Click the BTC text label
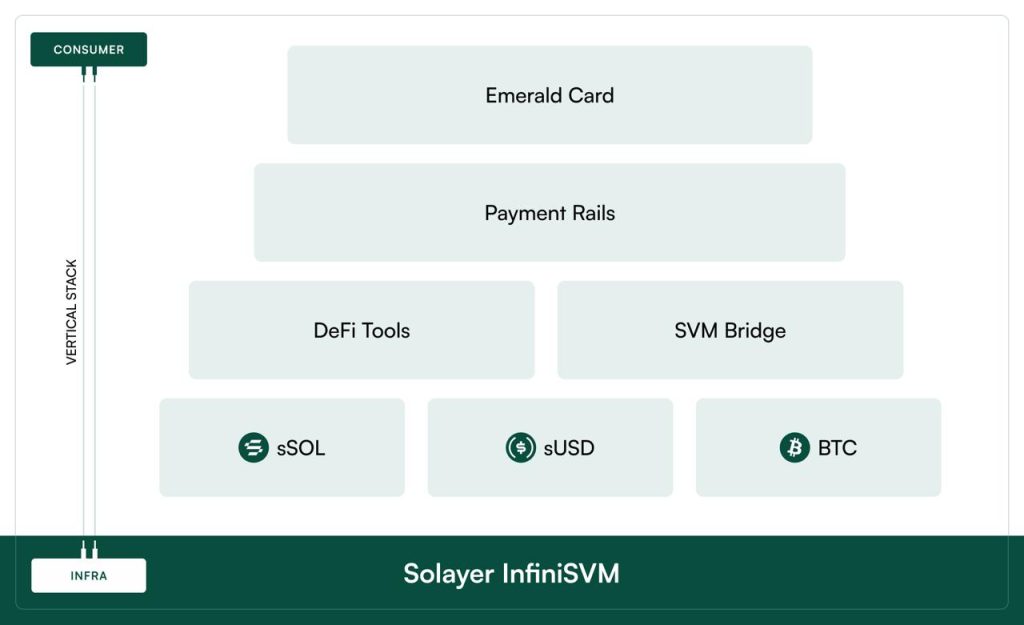Viewport: 1024px width, 625px height. pos(837,448)
